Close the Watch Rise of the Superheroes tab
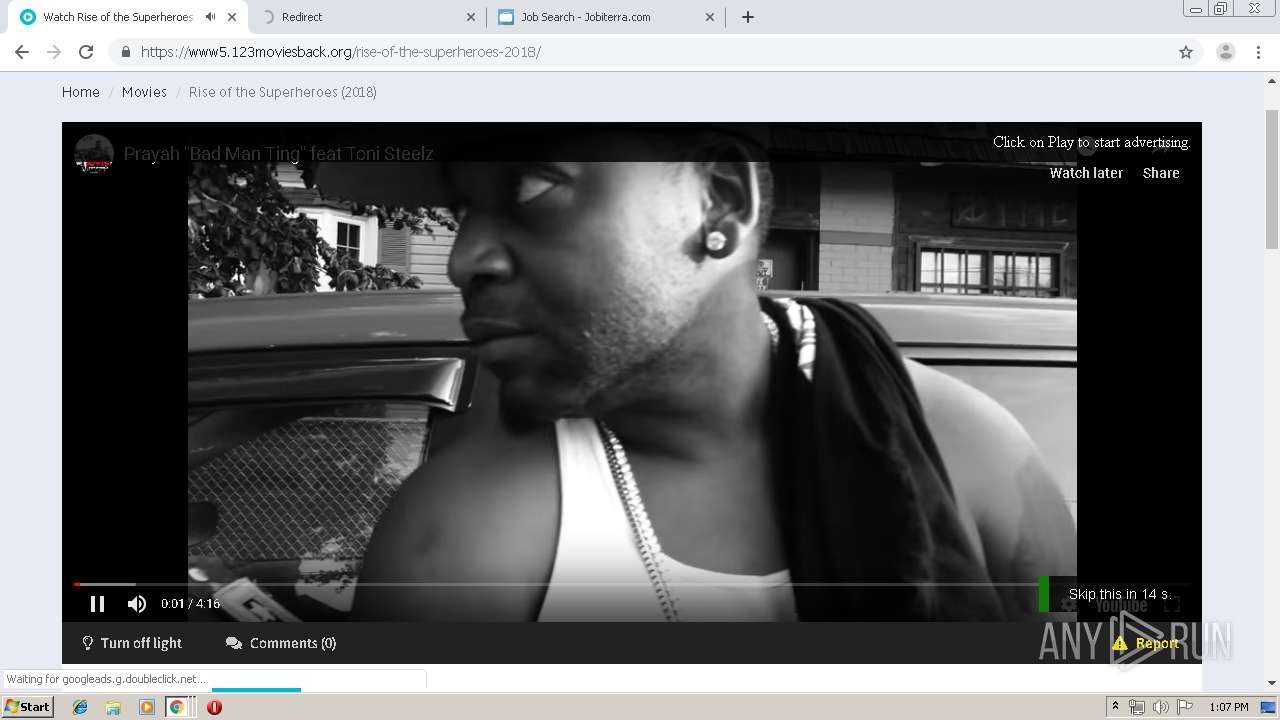Viewport: 1280px width, 720px height. 232,17
